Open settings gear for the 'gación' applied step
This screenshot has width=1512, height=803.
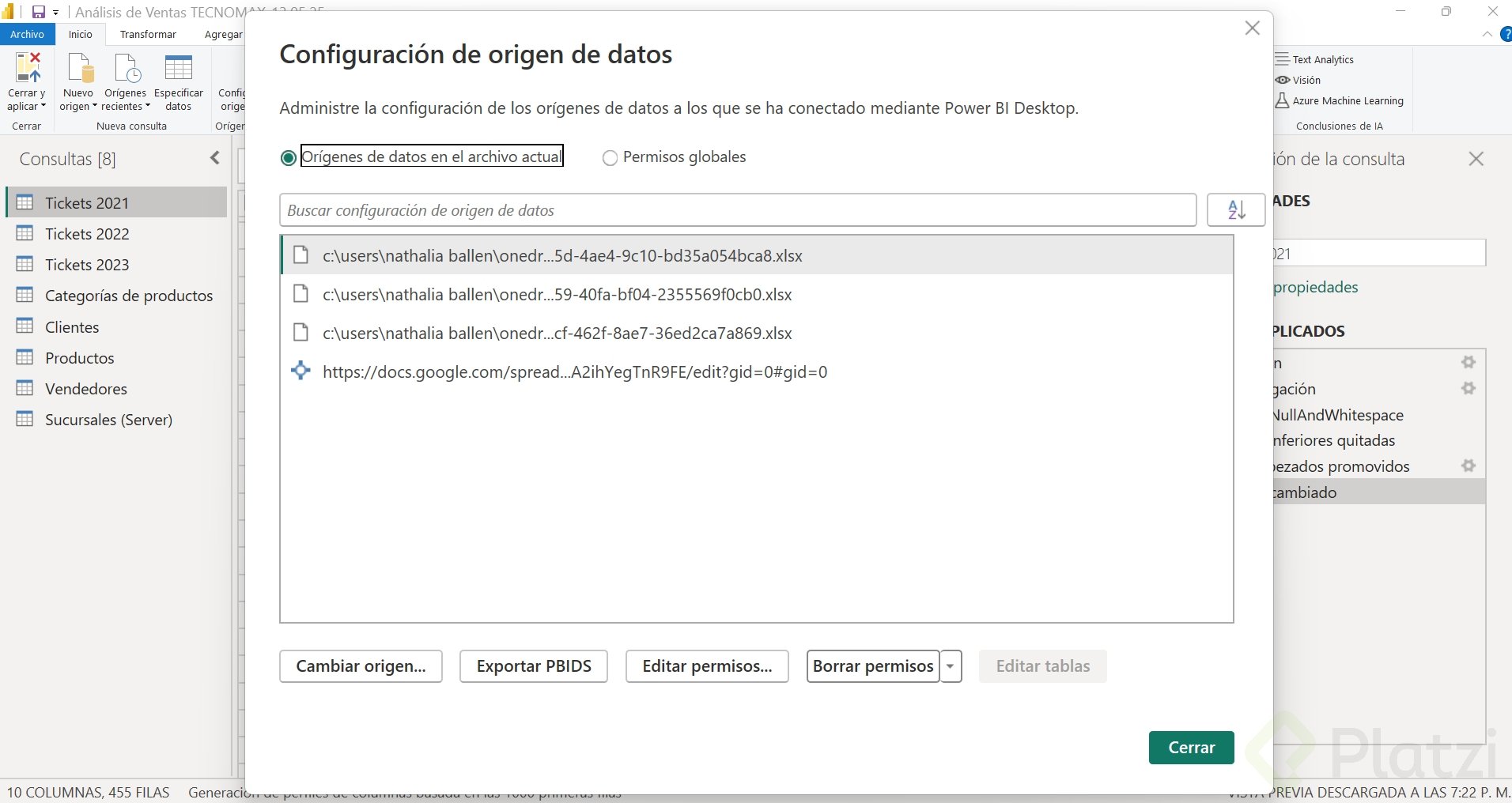click(x=1469, y=388)
